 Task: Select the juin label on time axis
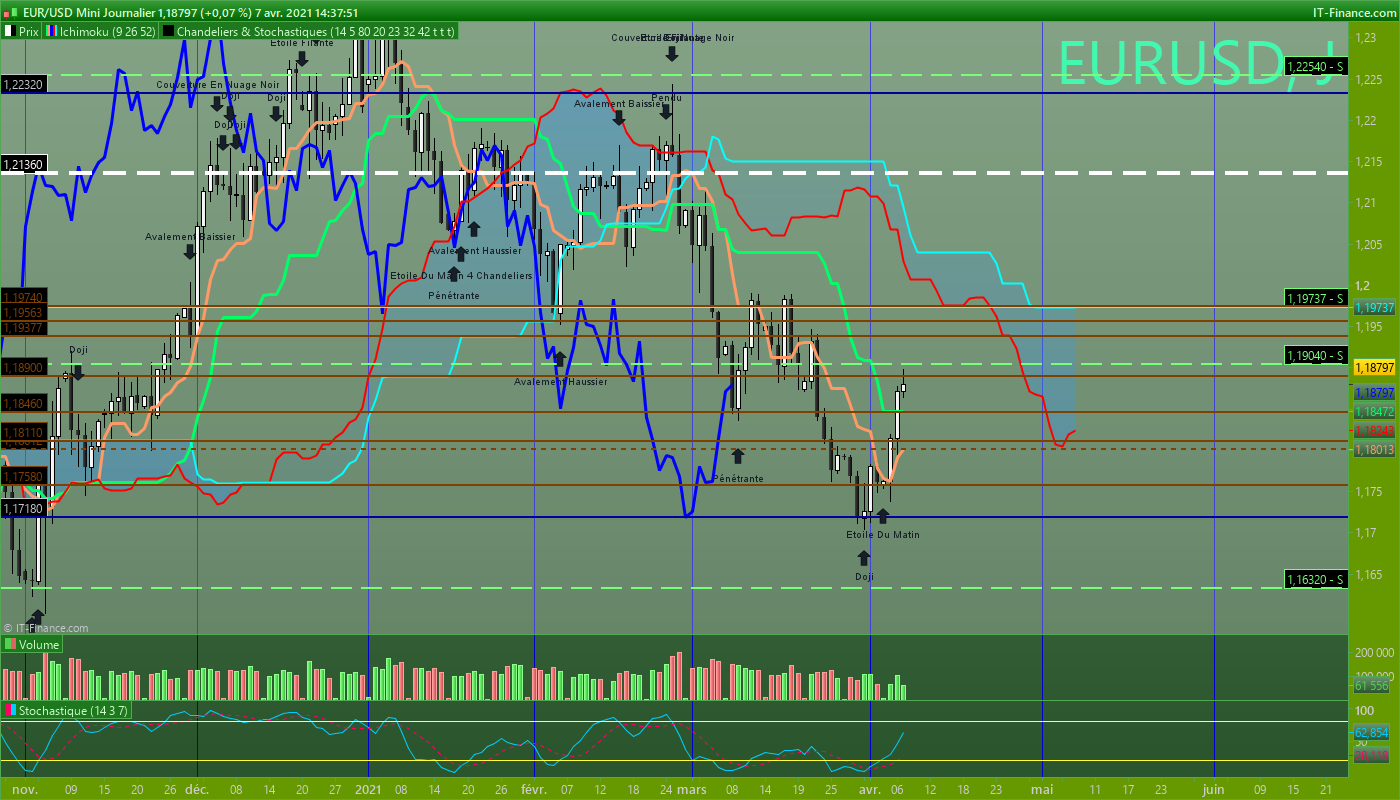tap(1214, 789)
